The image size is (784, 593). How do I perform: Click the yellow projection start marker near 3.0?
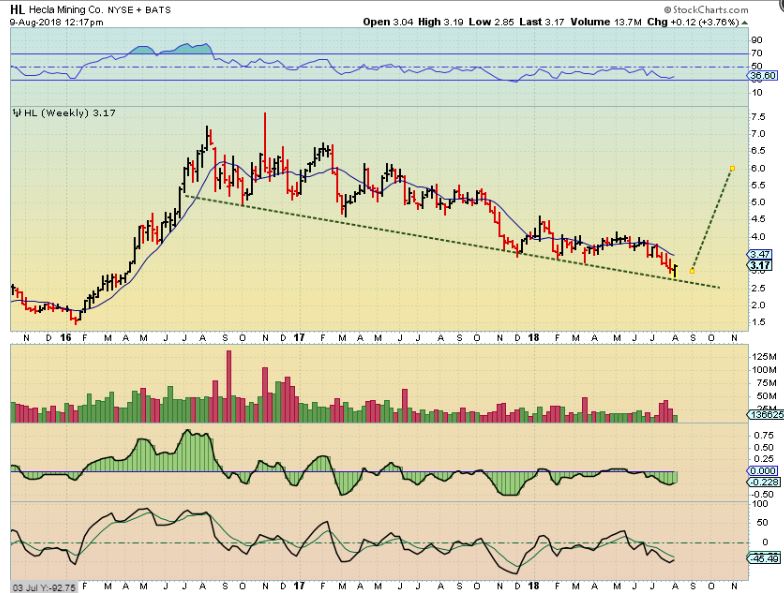click(692, 271)
